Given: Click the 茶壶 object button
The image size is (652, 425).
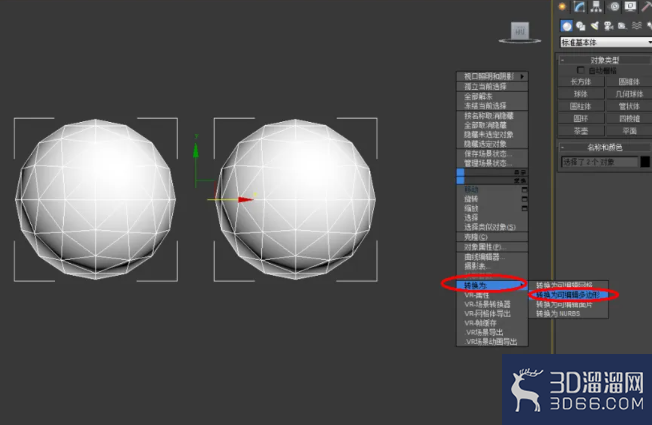Looking at the screenshot, I should point(581,131).
